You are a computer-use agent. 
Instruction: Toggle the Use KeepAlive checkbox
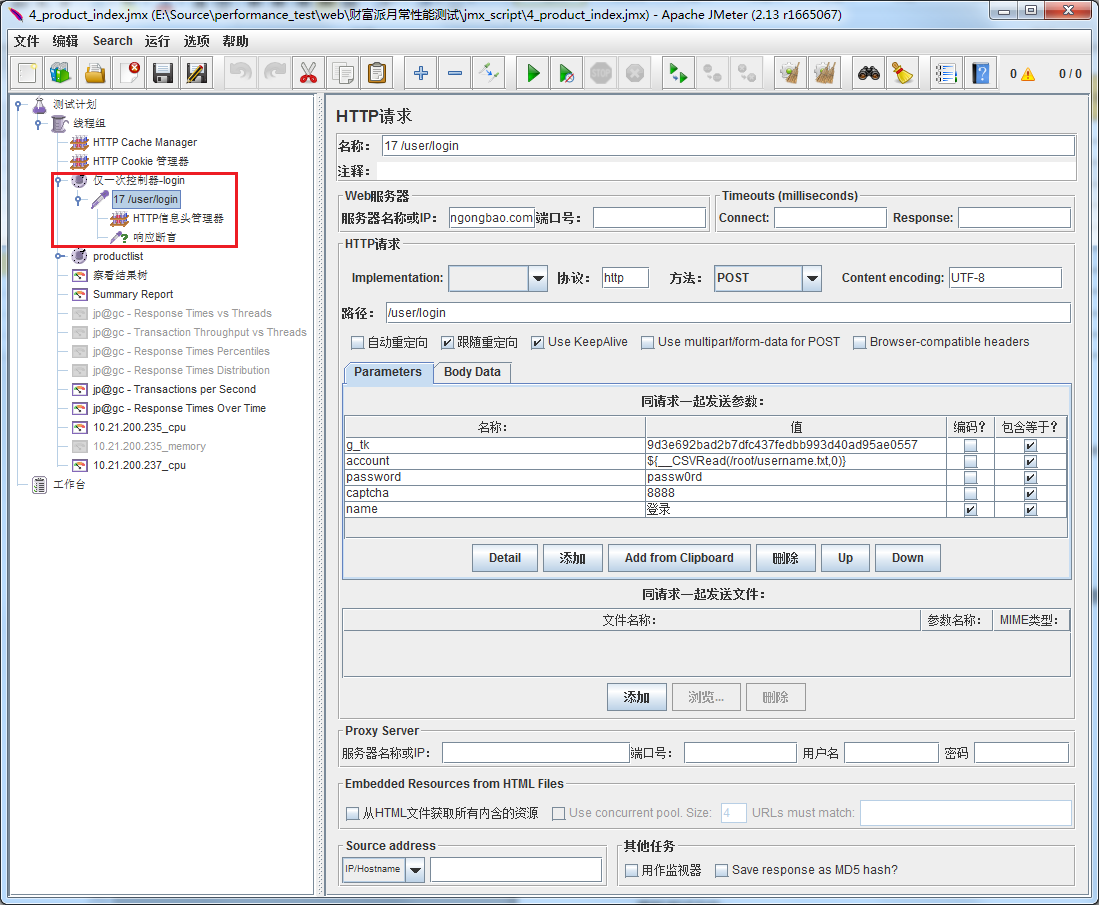tap(538, 343)
